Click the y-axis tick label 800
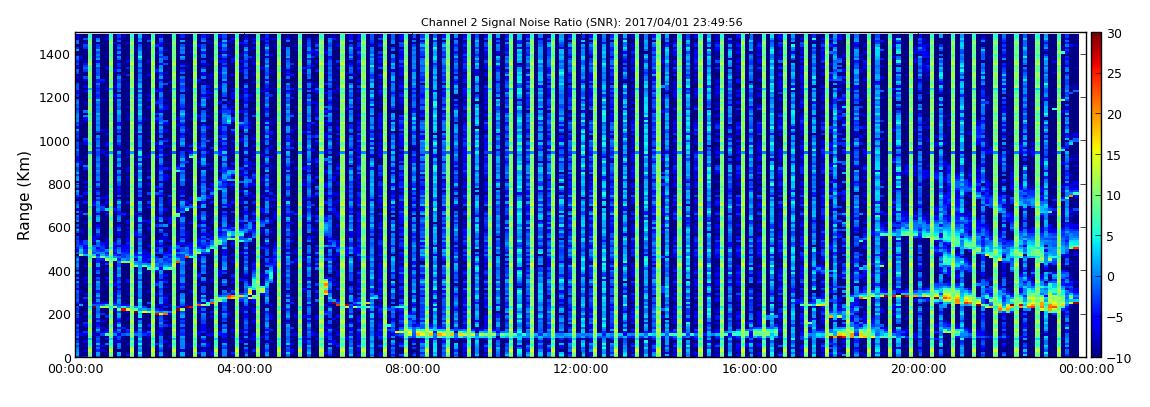 59,184
